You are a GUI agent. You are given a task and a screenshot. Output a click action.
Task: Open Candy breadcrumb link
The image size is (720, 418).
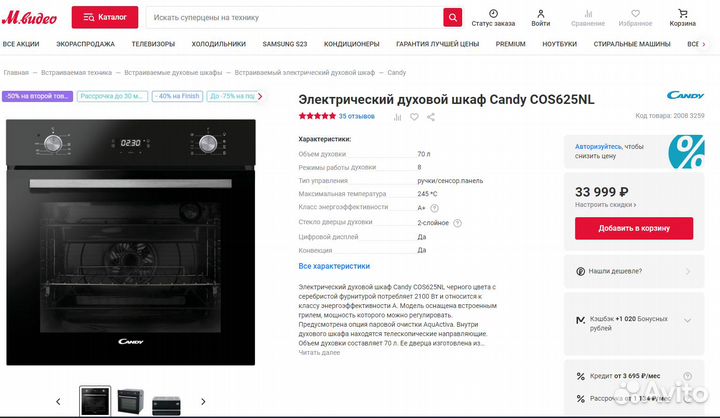[397, 73]
